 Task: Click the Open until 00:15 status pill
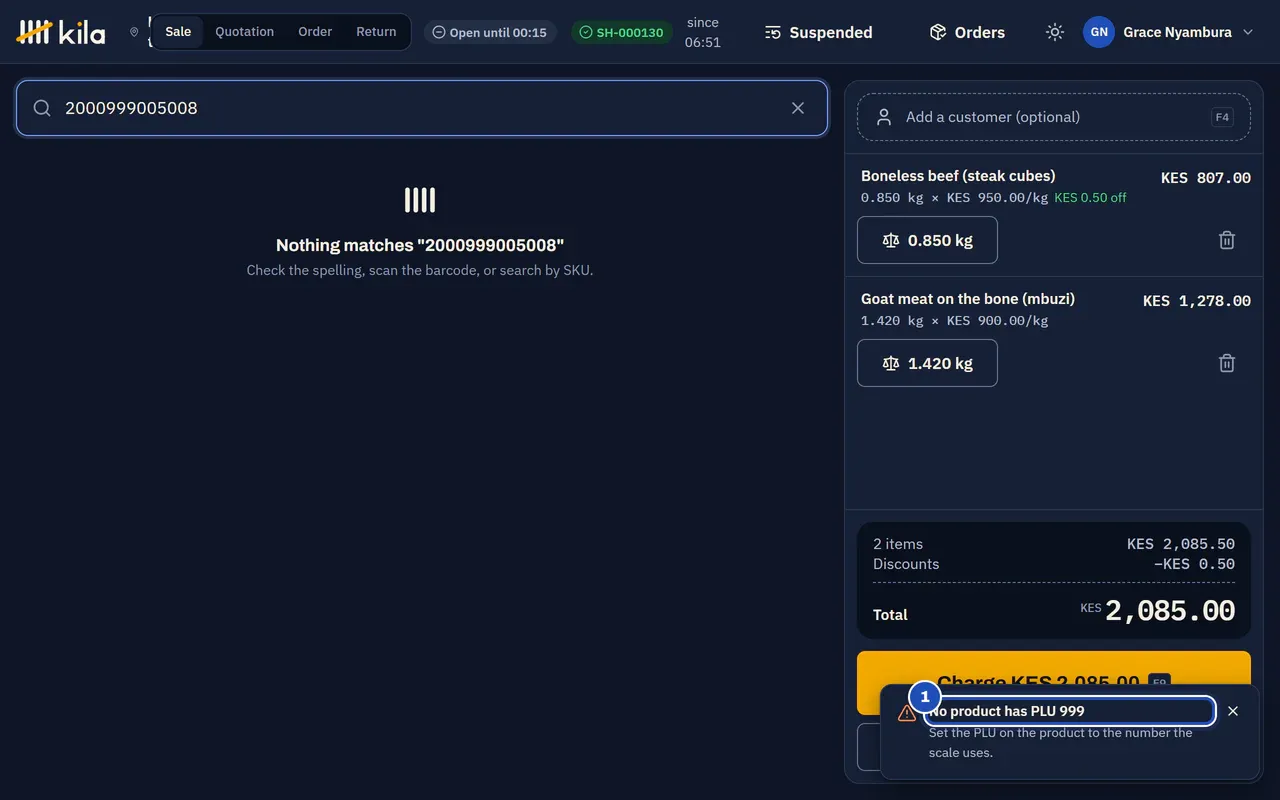490,32
